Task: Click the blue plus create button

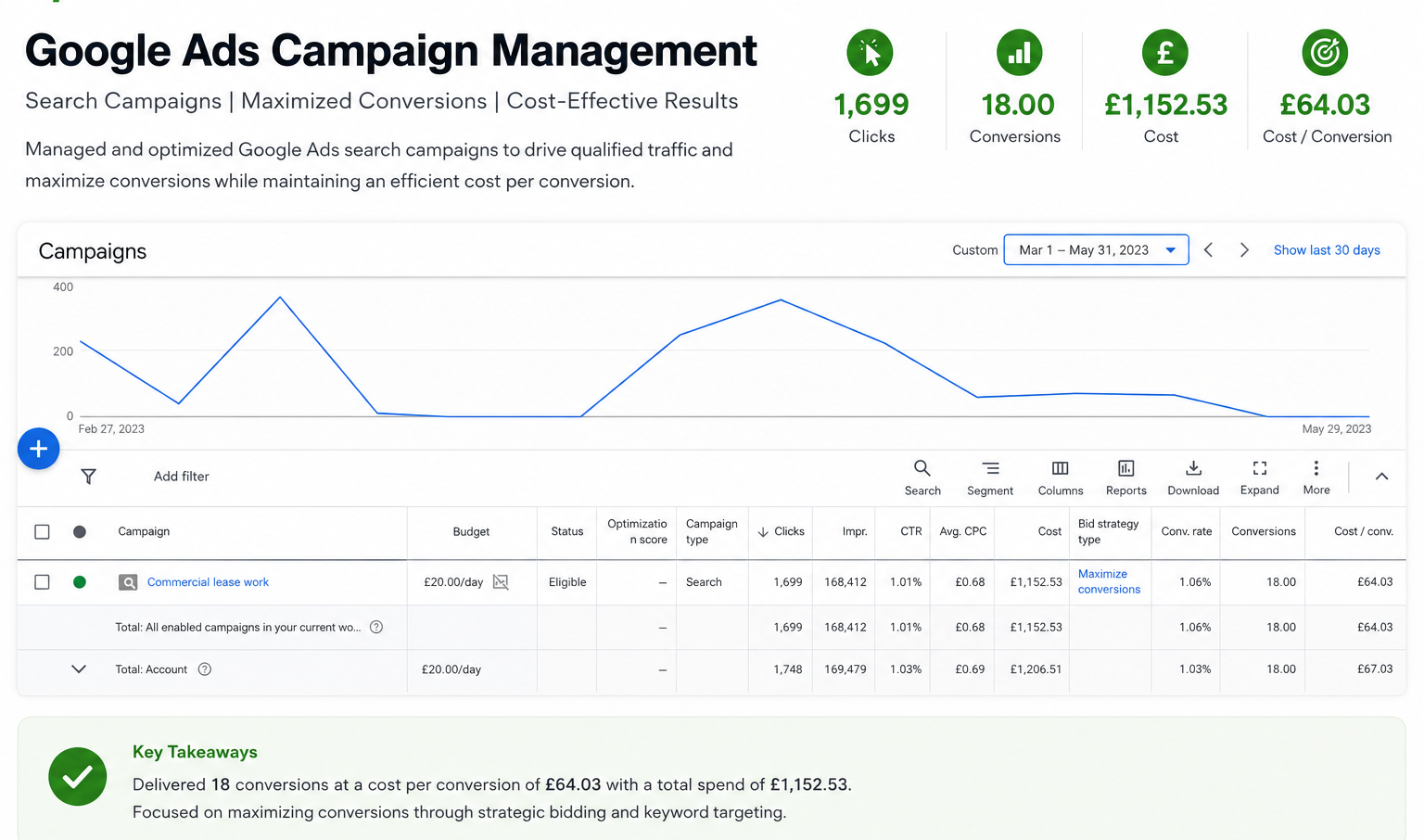Action: (x=39, y=449)
